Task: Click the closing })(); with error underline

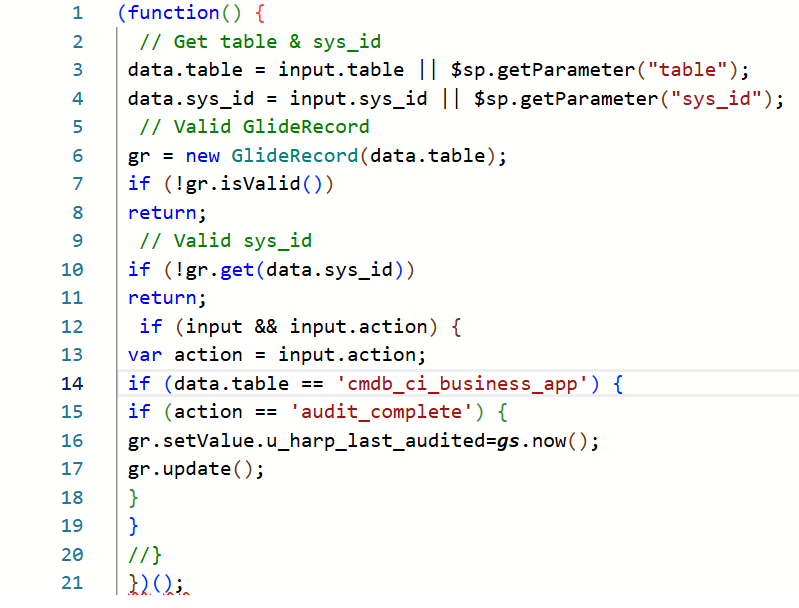Action: coord(156,583)
